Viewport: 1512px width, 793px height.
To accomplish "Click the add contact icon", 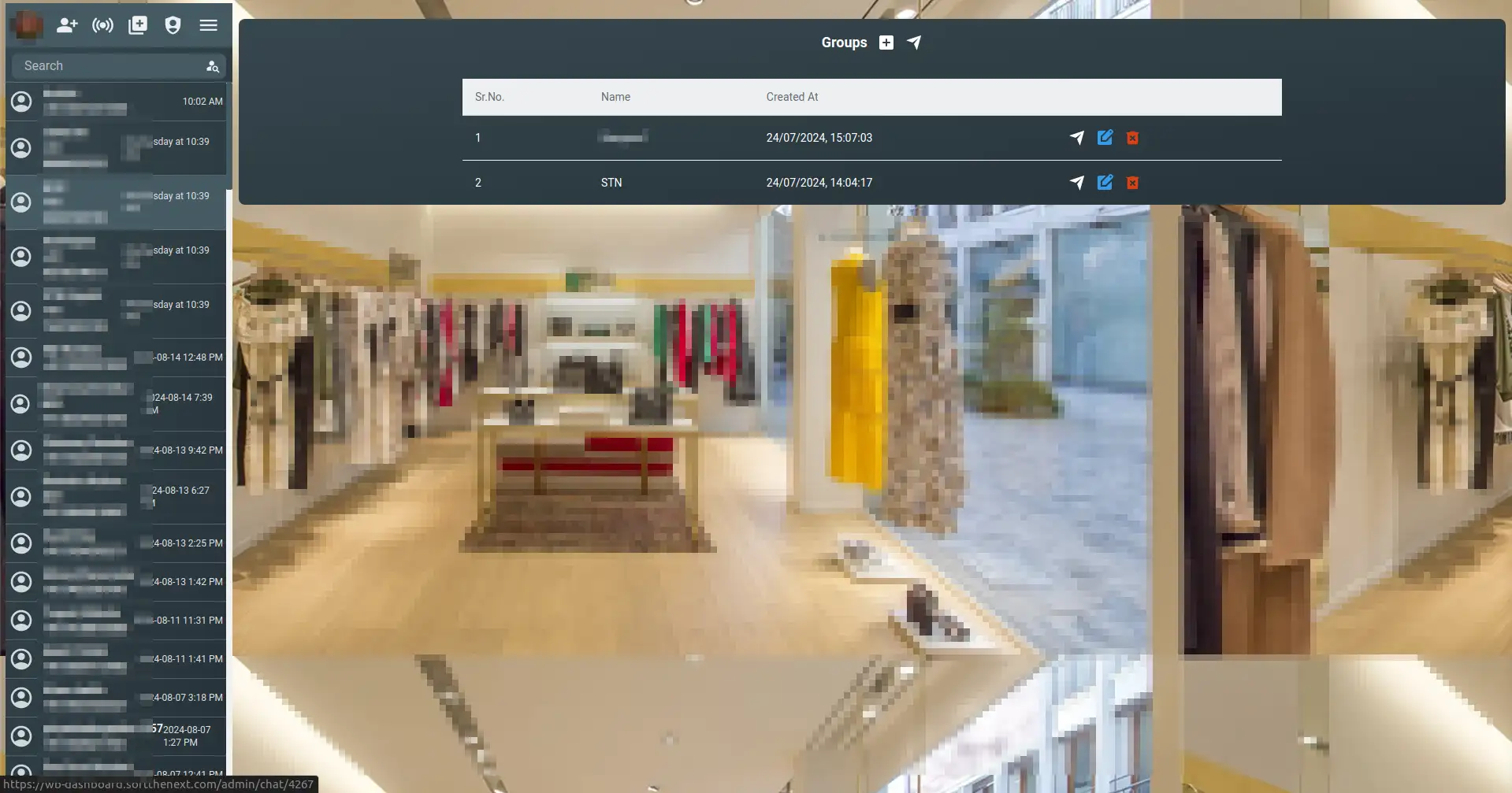I will pos(67,25).
